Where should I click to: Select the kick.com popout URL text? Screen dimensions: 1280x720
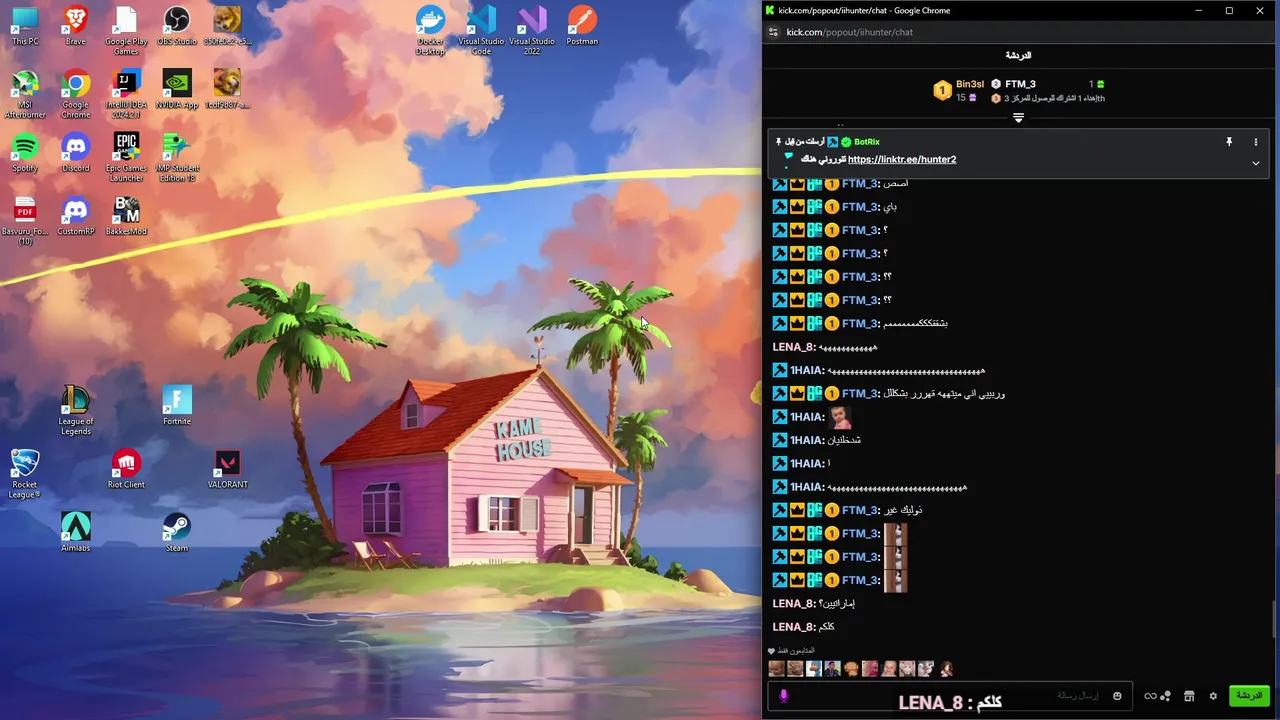(849, 32)
